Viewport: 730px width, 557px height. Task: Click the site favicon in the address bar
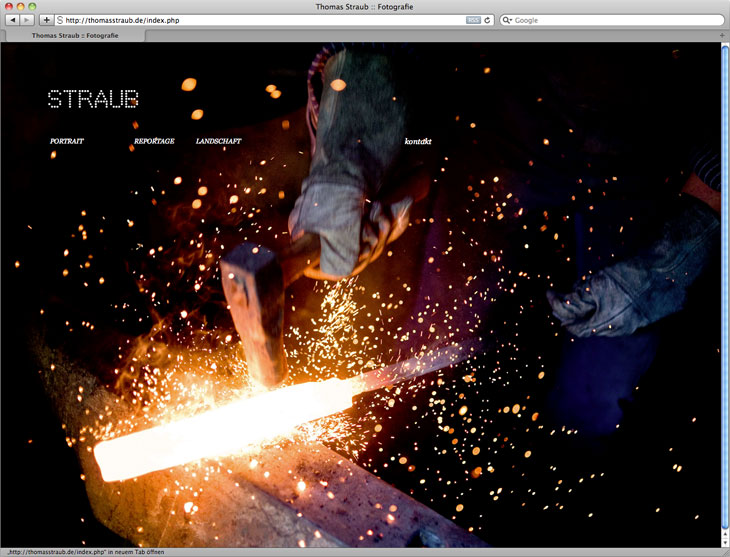coord(60,20)
